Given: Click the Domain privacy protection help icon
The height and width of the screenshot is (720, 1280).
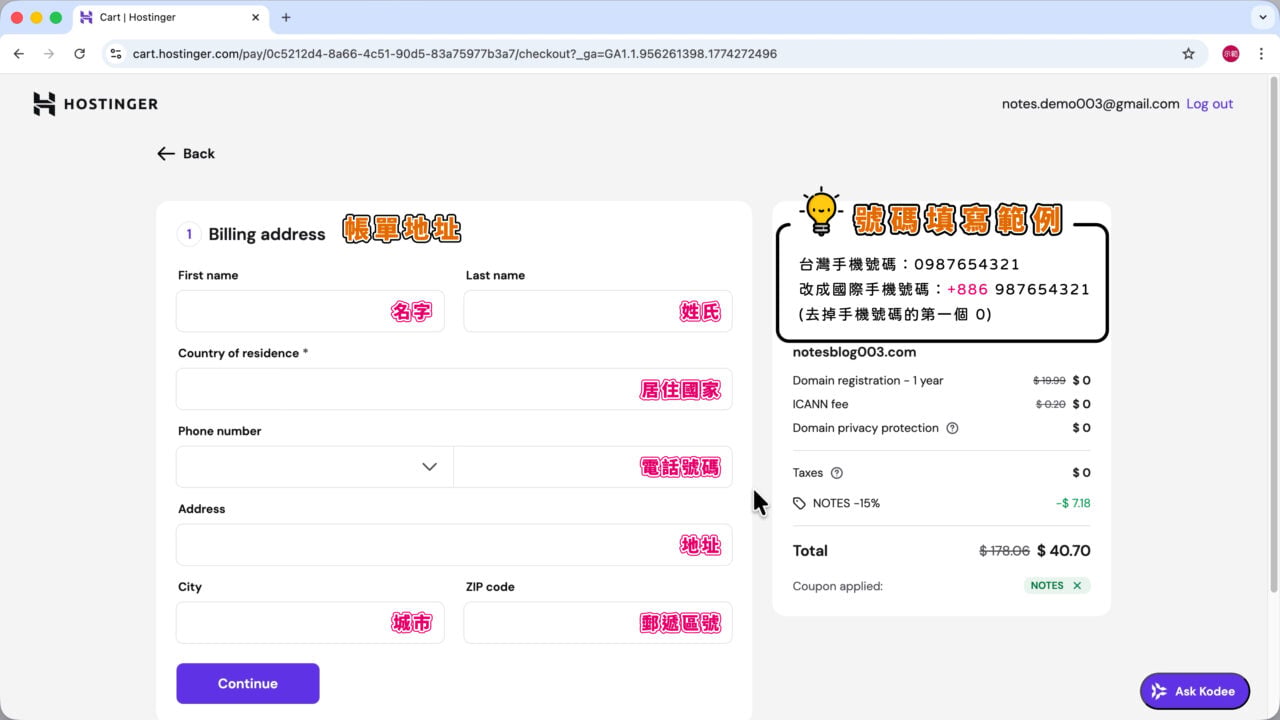Looking at the screenshot, I should [952, 428].
